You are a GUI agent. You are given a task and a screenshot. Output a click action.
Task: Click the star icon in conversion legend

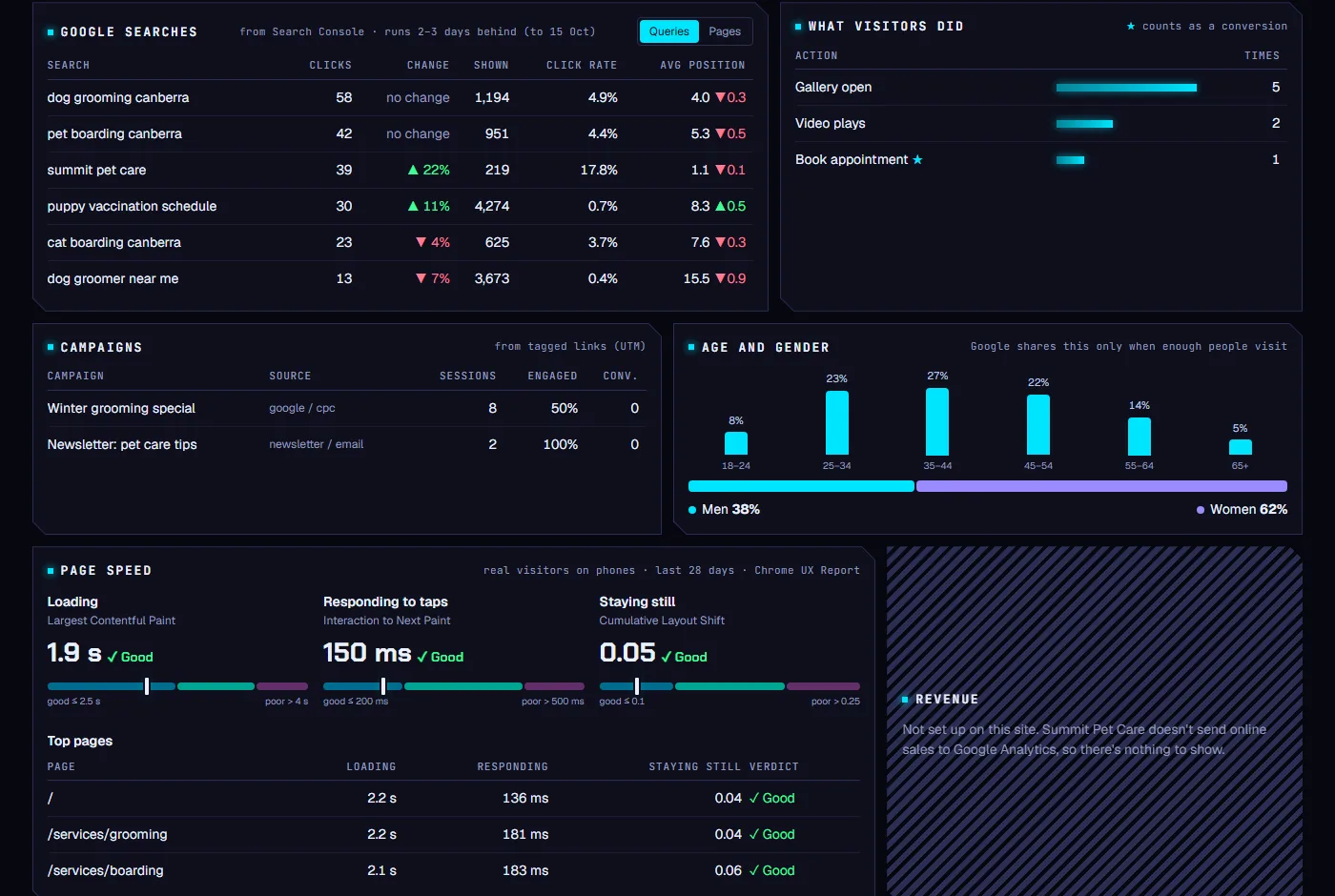(1131, 27)
